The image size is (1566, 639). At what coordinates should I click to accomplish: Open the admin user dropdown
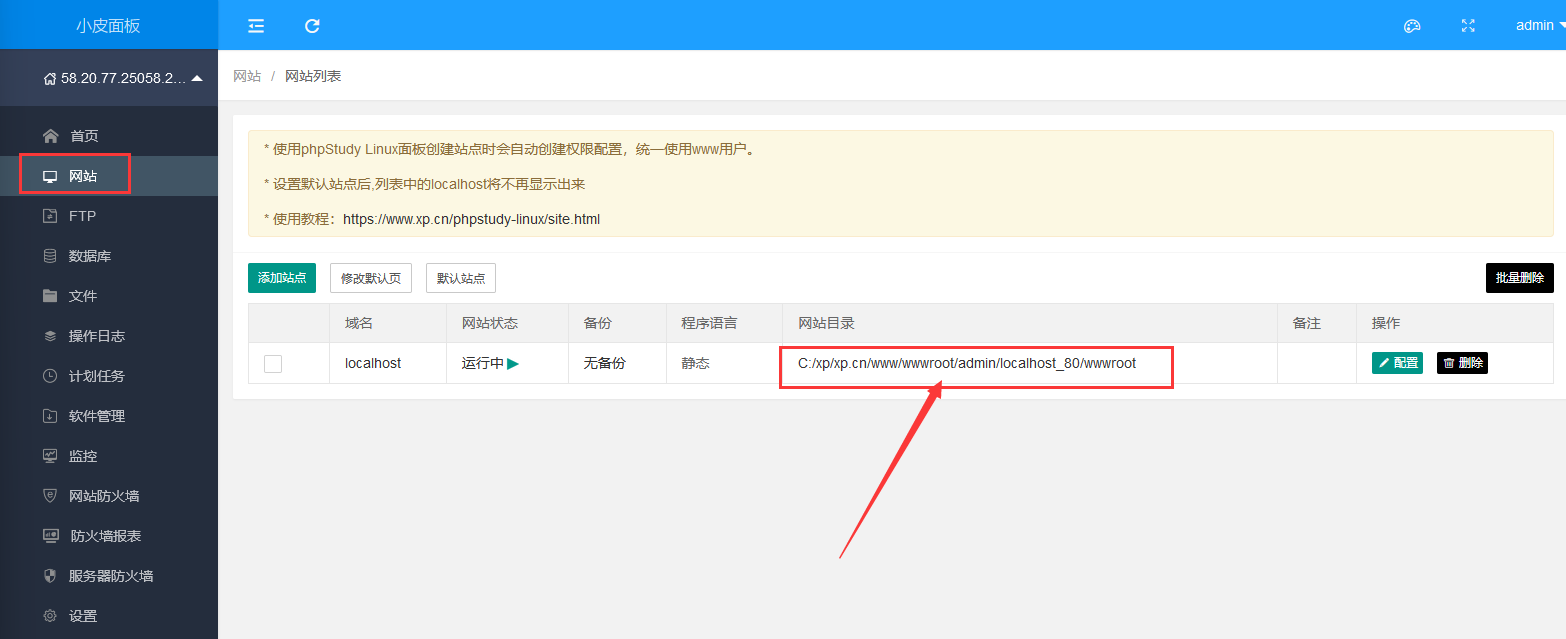(x=1540, y=26)
